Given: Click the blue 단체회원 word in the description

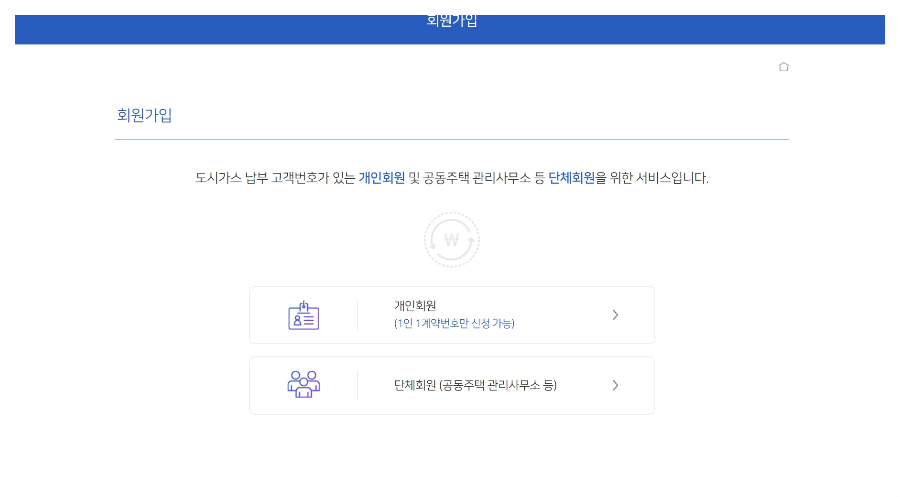Looking at the screenshot, I should (571, 178).
